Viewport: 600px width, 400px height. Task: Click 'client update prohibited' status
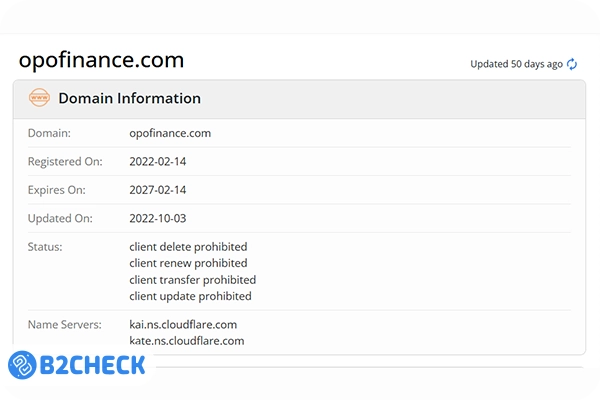coord(190,296)
